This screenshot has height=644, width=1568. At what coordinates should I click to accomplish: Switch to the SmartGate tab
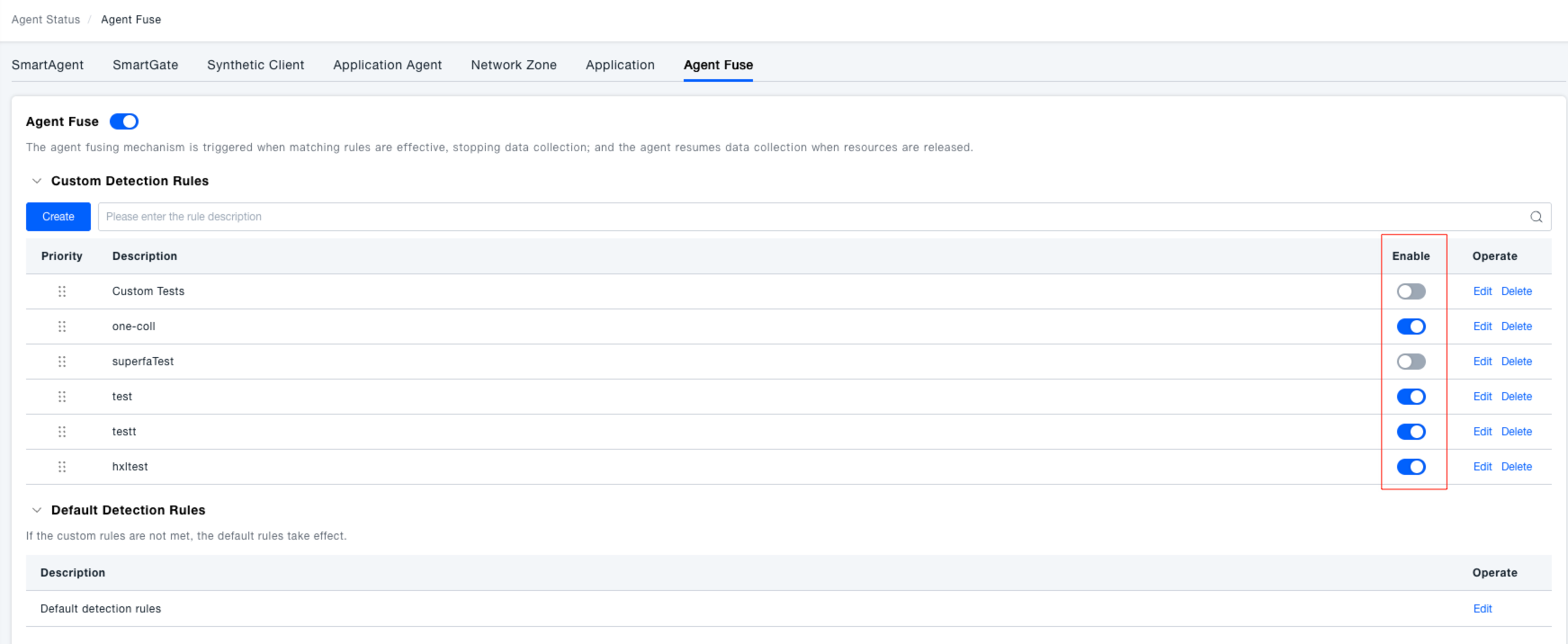point(145,65)
